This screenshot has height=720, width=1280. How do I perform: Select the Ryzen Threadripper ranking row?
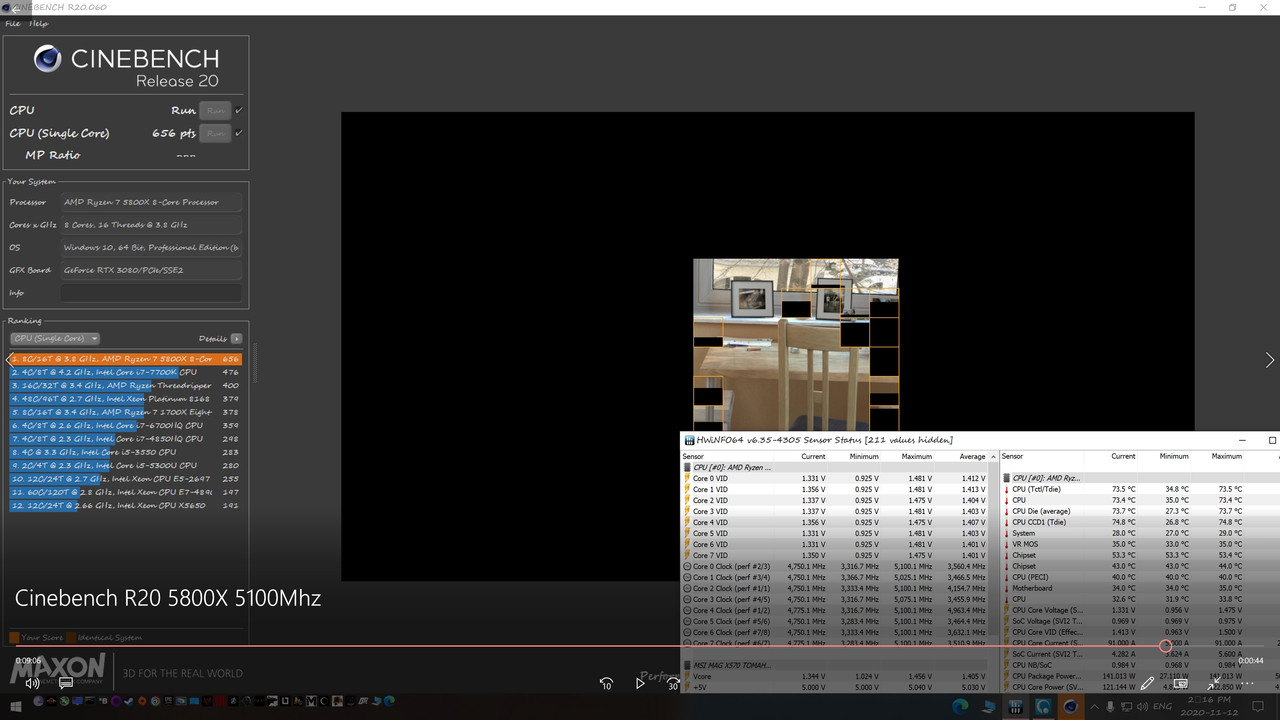point(125,385)
